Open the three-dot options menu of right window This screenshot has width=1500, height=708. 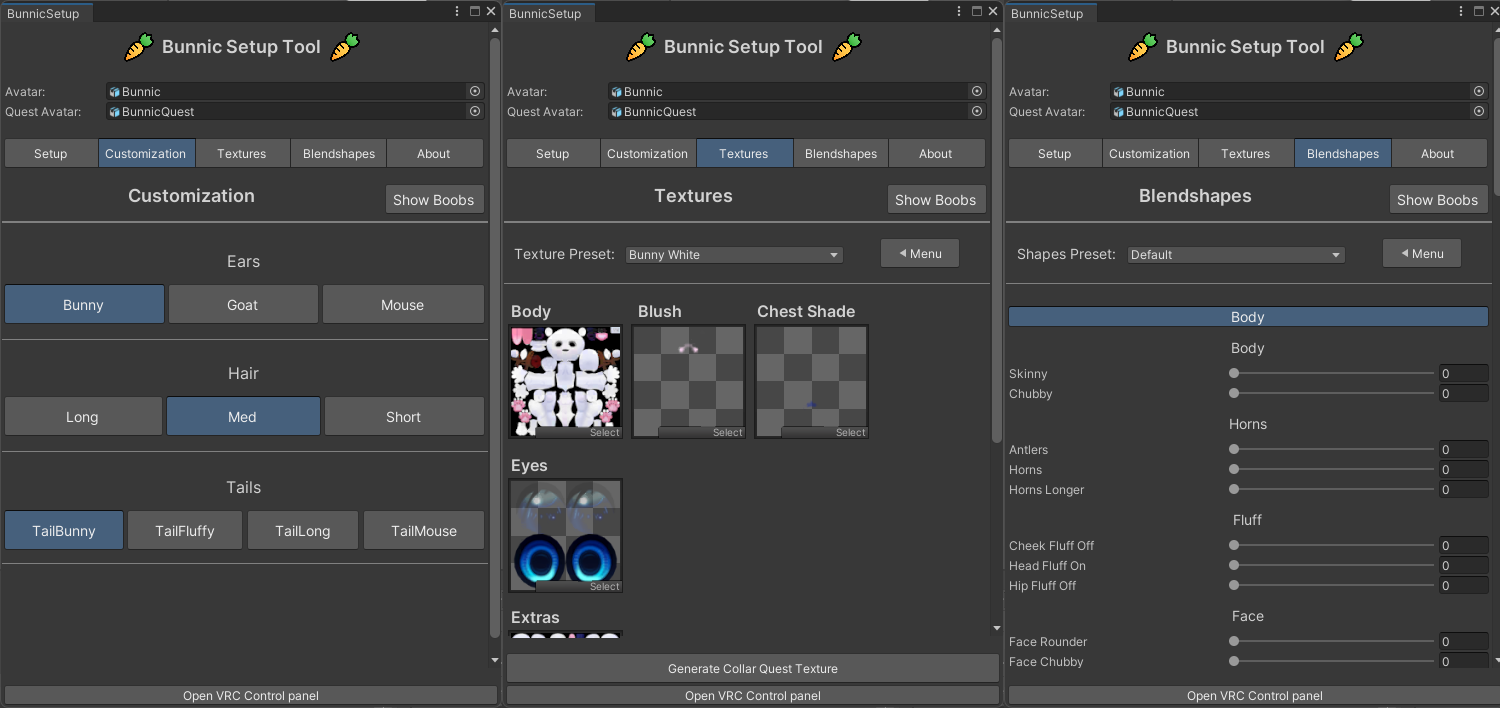point(1463,11)
